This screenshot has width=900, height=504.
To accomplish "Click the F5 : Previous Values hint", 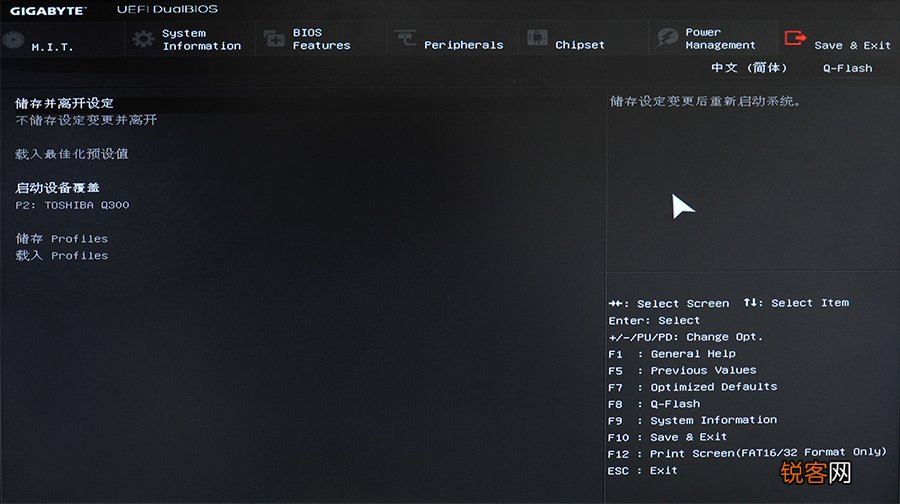I will [x=682, y=371].
